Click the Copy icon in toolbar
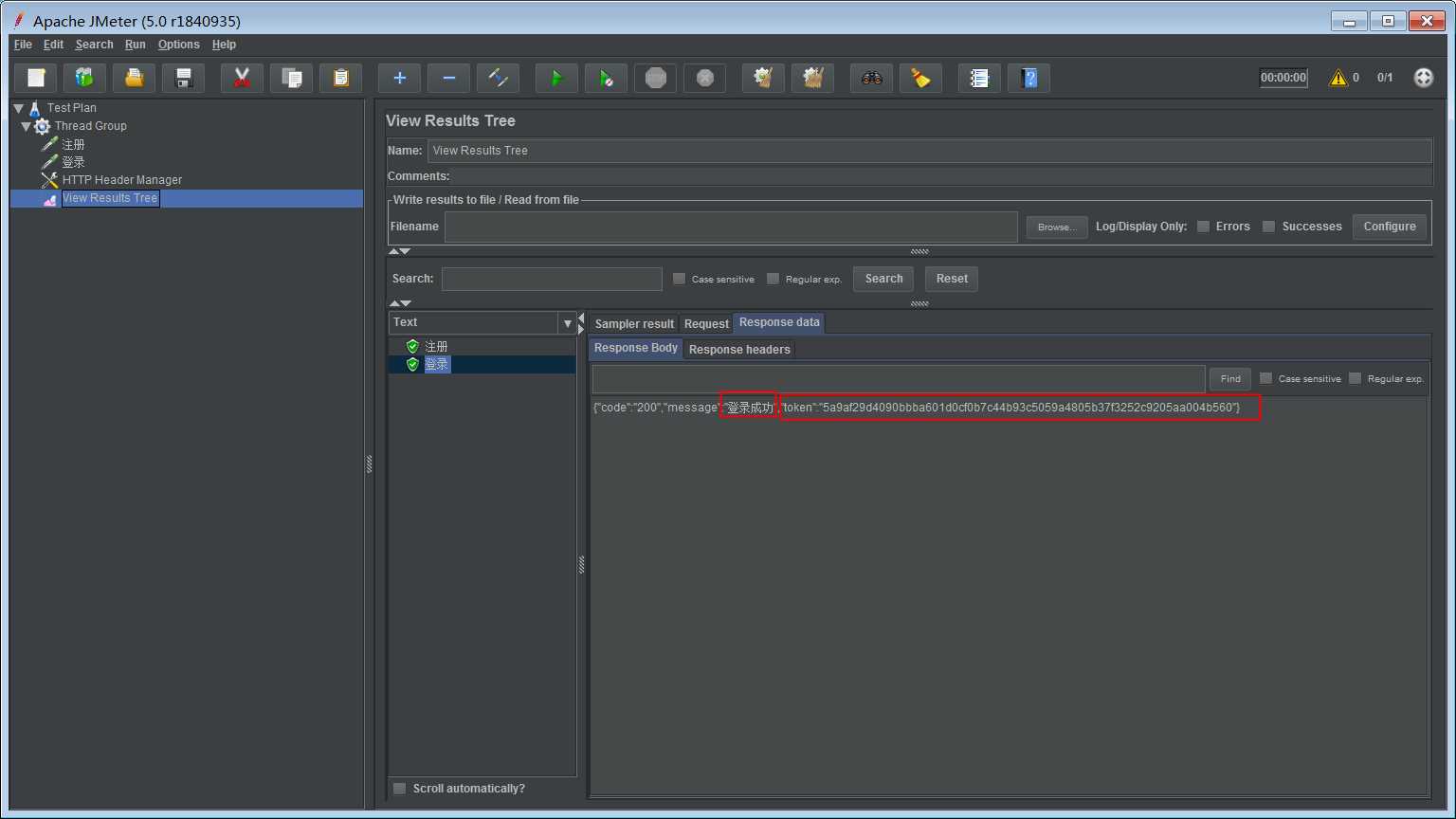Screen dimensions: 1456x819 click(x=292, y=78)
